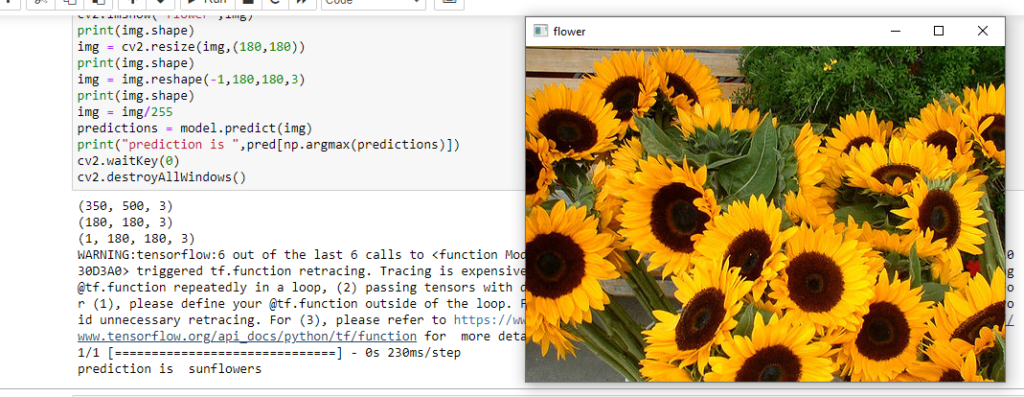This screenshot has height=397, width=1024.
Task: Click the 'WARNING:tensorflow:6 out of the last' output line
Action: tap(301, 255)
